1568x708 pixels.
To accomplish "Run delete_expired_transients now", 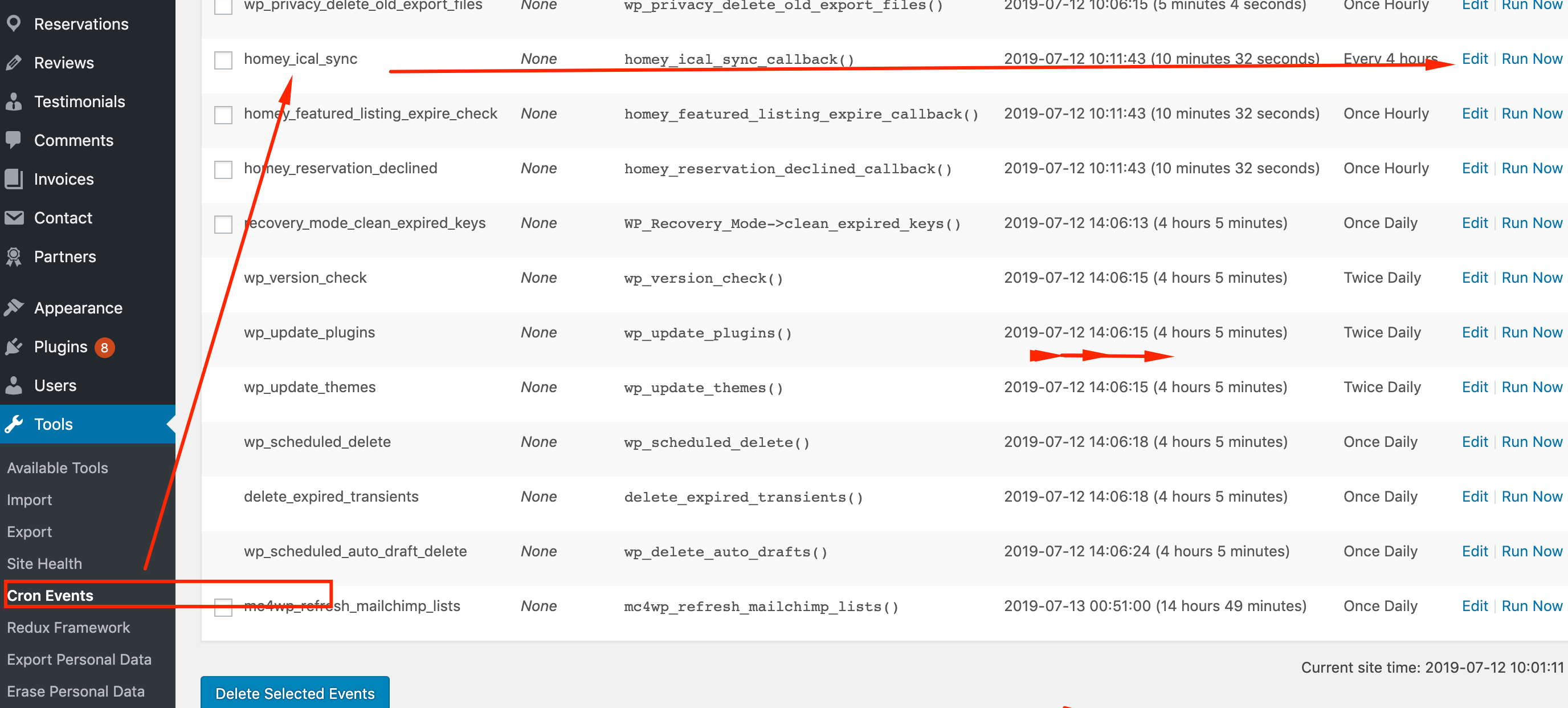I will pos(1532,497).
